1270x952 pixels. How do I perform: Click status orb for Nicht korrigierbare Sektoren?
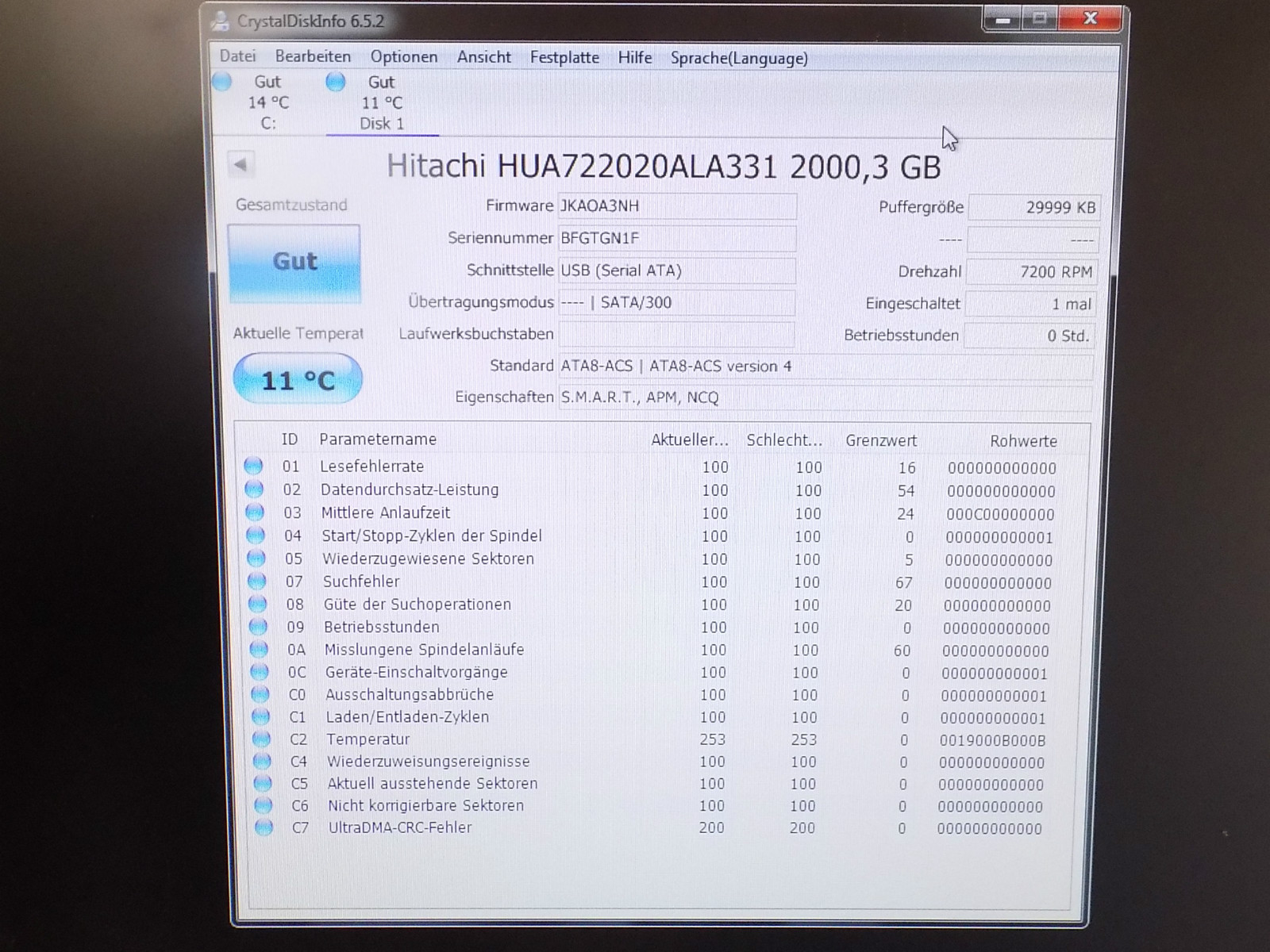click(263, 805)
